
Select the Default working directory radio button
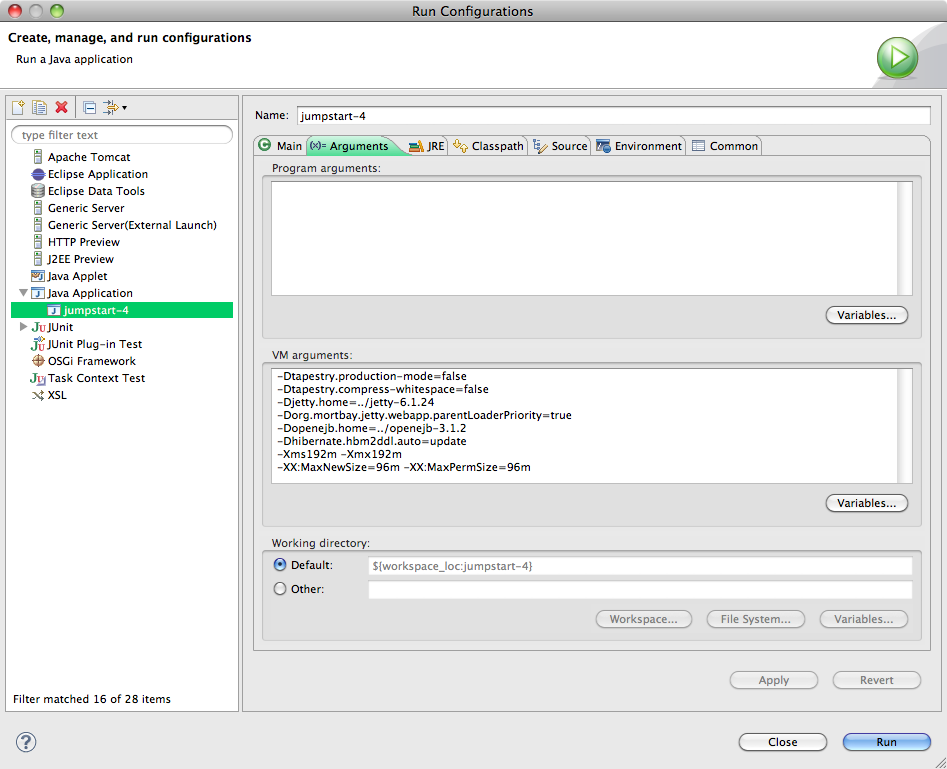pyautogui.click(x=280, y=565)
